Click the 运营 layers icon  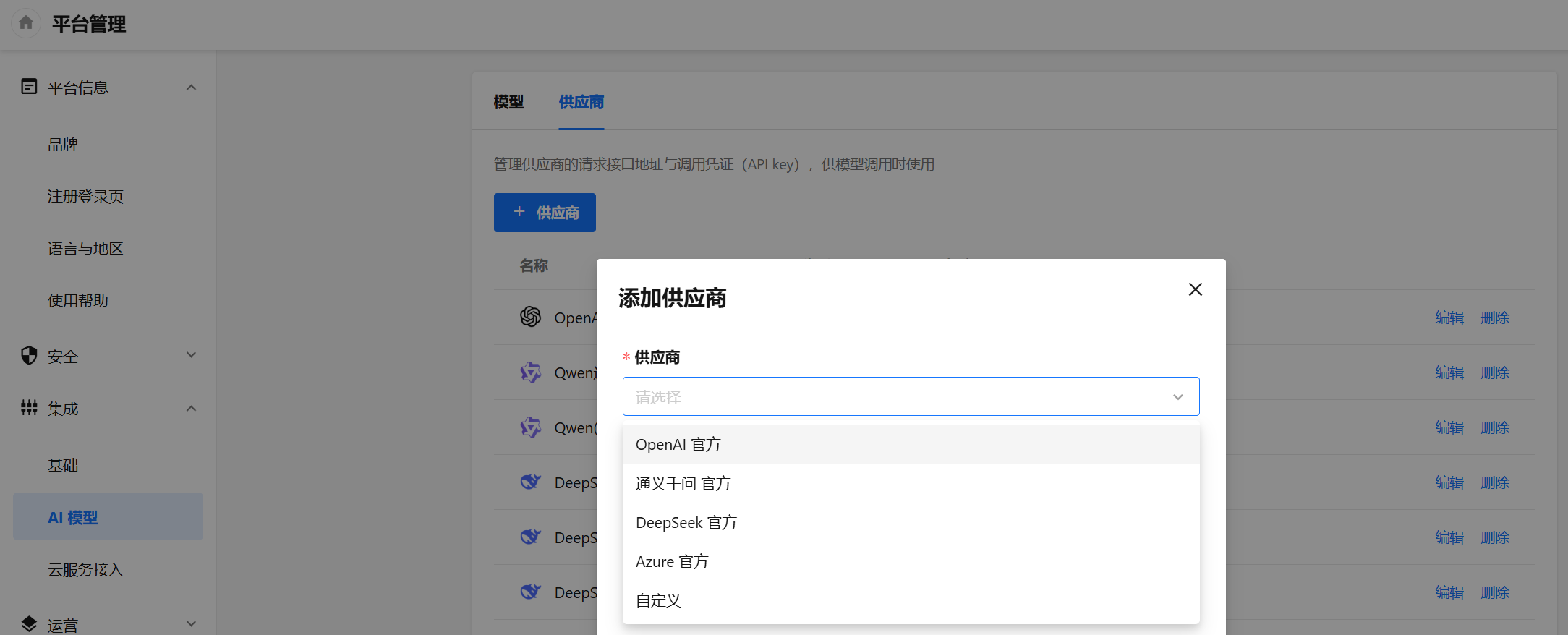coord(29,624)
